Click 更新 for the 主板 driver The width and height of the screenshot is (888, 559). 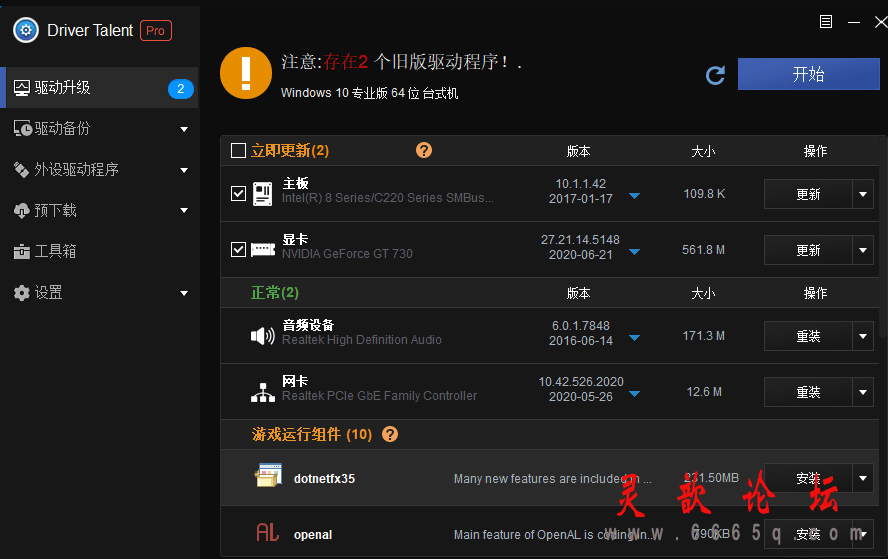click(808, 194)
